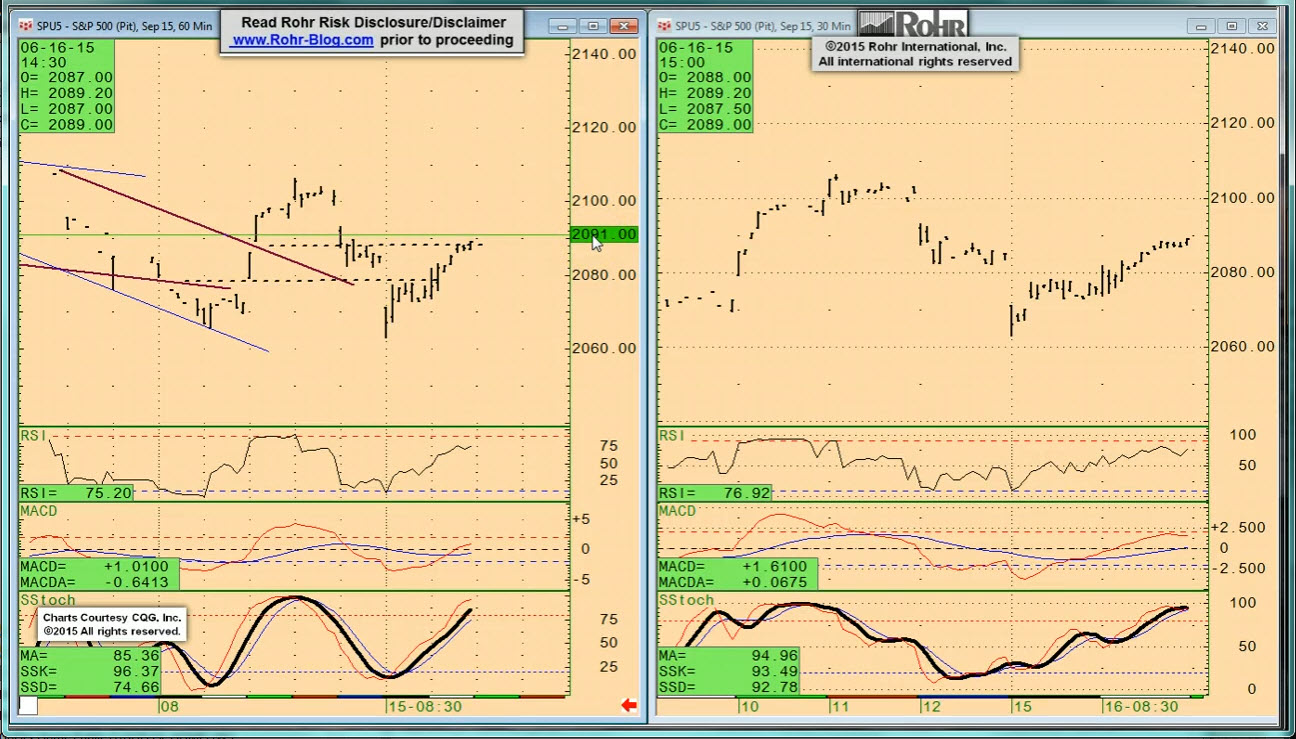Click the CQG icon in 30 Min chart title
Image resolution: width=1296 pixels, height=739 pixels.
click(664, 26)
